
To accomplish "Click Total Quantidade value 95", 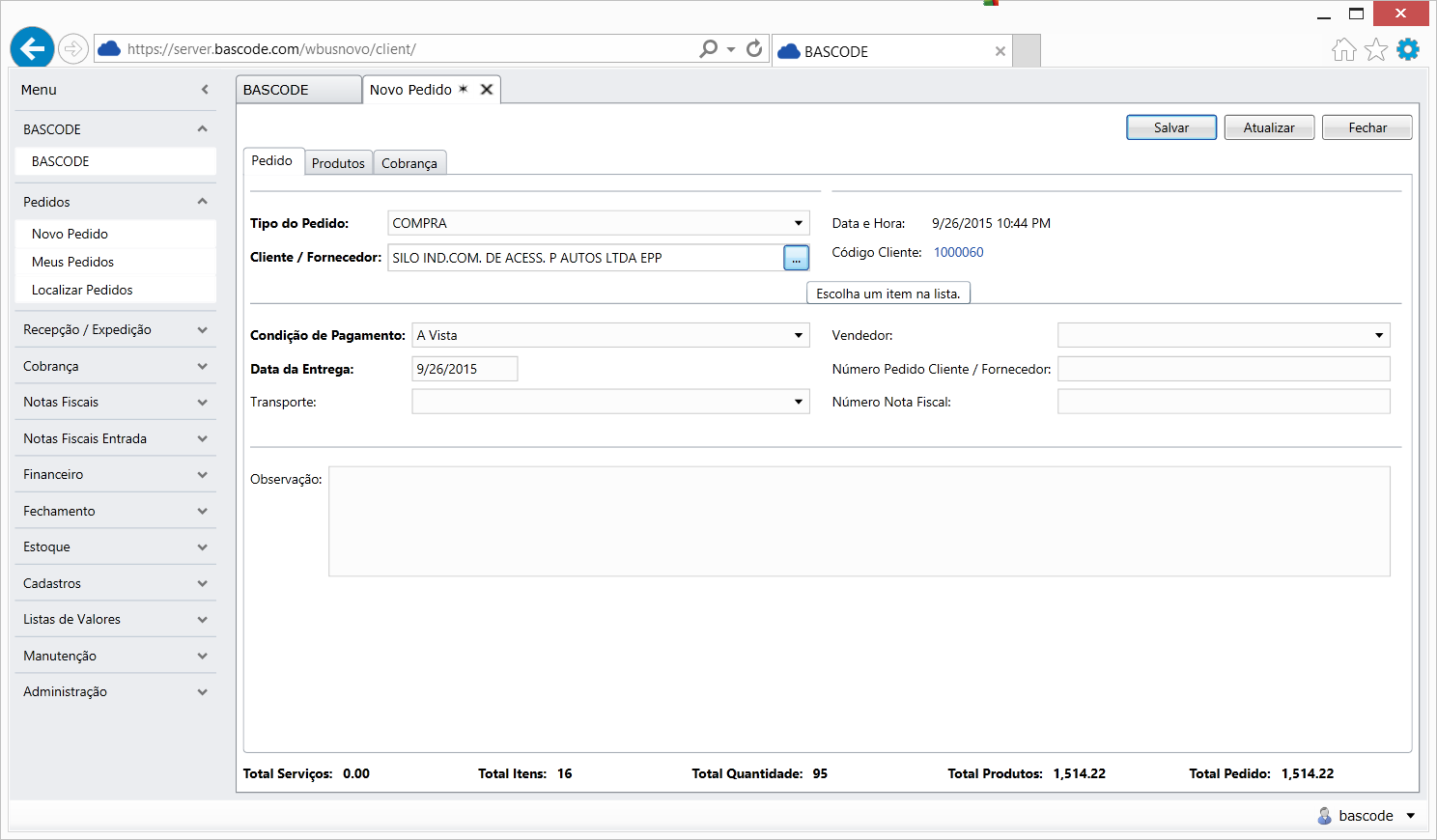I will pyautogui.click(x=820, y=773).
